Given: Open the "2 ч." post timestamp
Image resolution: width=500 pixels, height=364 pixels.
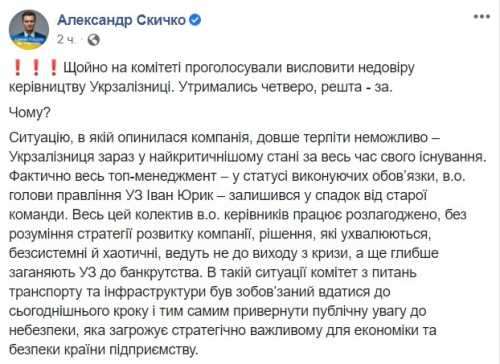Looking at the screenshot, I should tap(65, 40).
